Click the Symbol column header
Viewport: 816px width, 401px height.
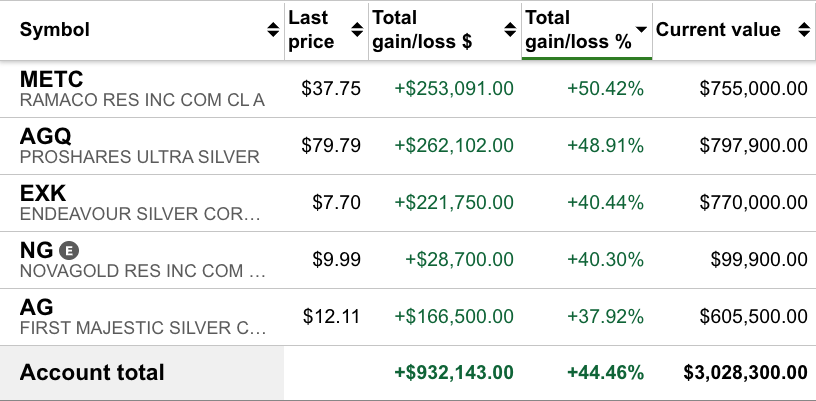click(55, 30)
